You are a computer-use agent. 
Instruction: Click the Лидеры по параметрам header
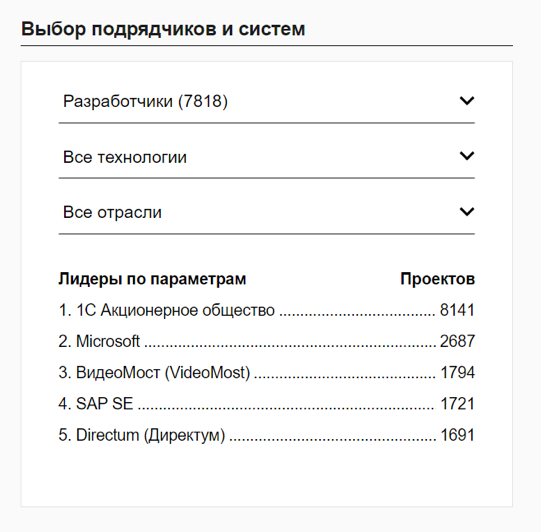(152, 279)
